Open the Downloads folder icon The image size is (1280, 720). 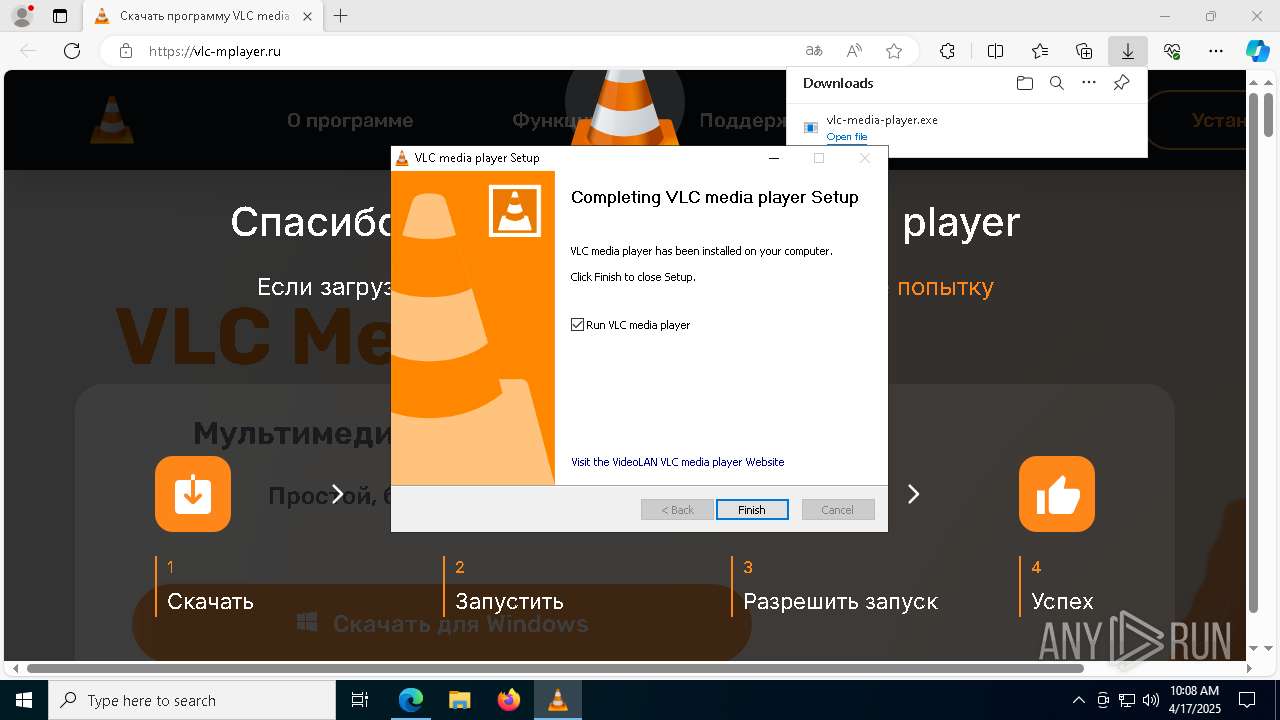pos(1024,83)
